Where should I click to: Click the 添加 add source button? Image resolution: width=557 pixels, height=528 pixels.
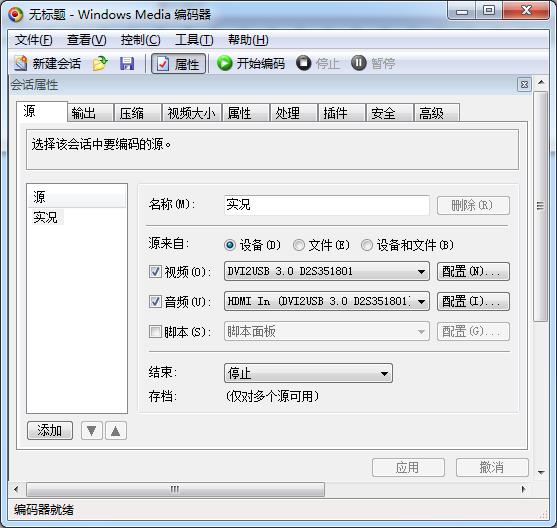pyautogui.click(x=50, y=431)
